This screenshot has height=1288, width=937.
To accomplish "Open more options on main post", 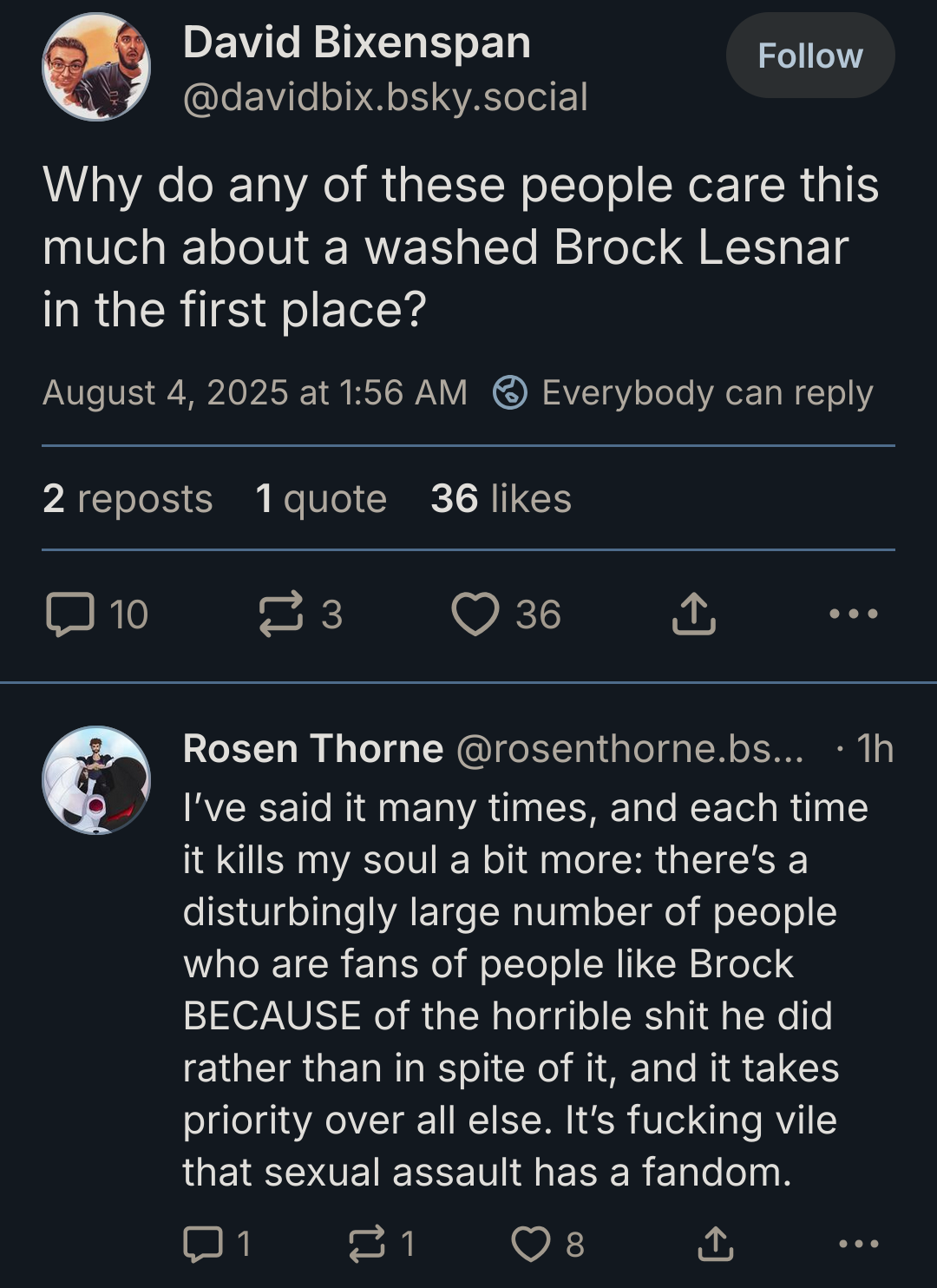I will tap(854, 614).
